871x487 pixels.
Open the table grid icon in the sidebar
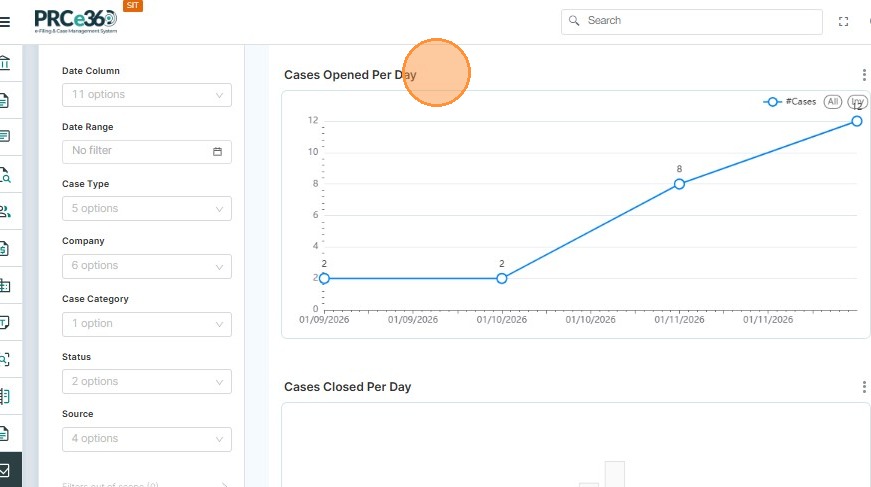tap(5, 286)
